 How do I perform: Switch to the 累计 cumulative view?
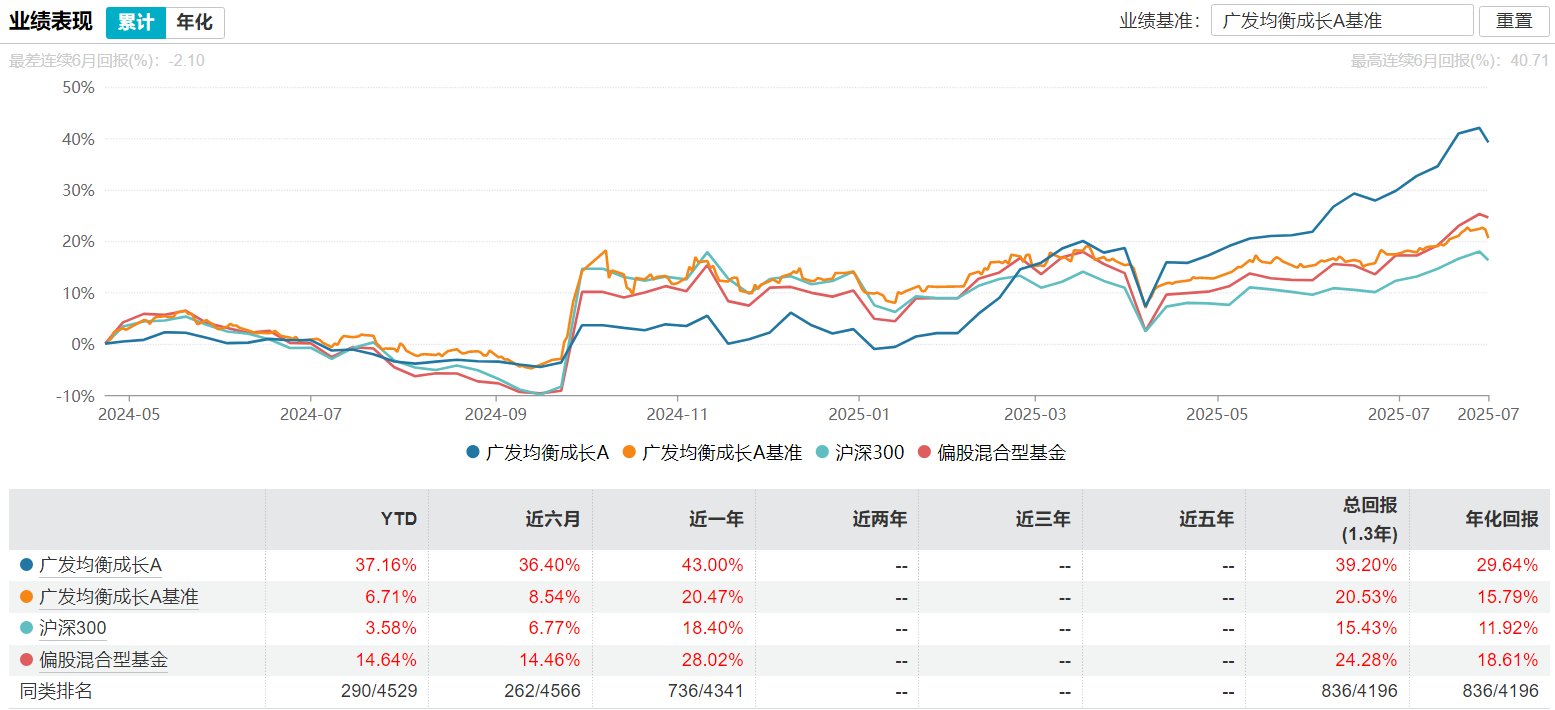tap(136, 22)
